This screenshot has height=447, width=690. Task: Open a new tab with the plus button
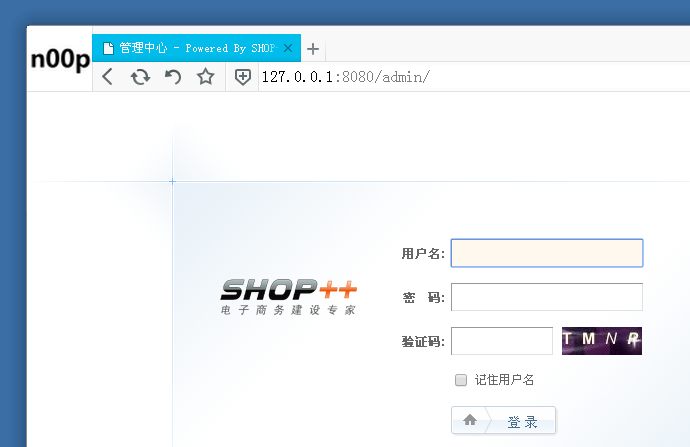pos(313,48)
